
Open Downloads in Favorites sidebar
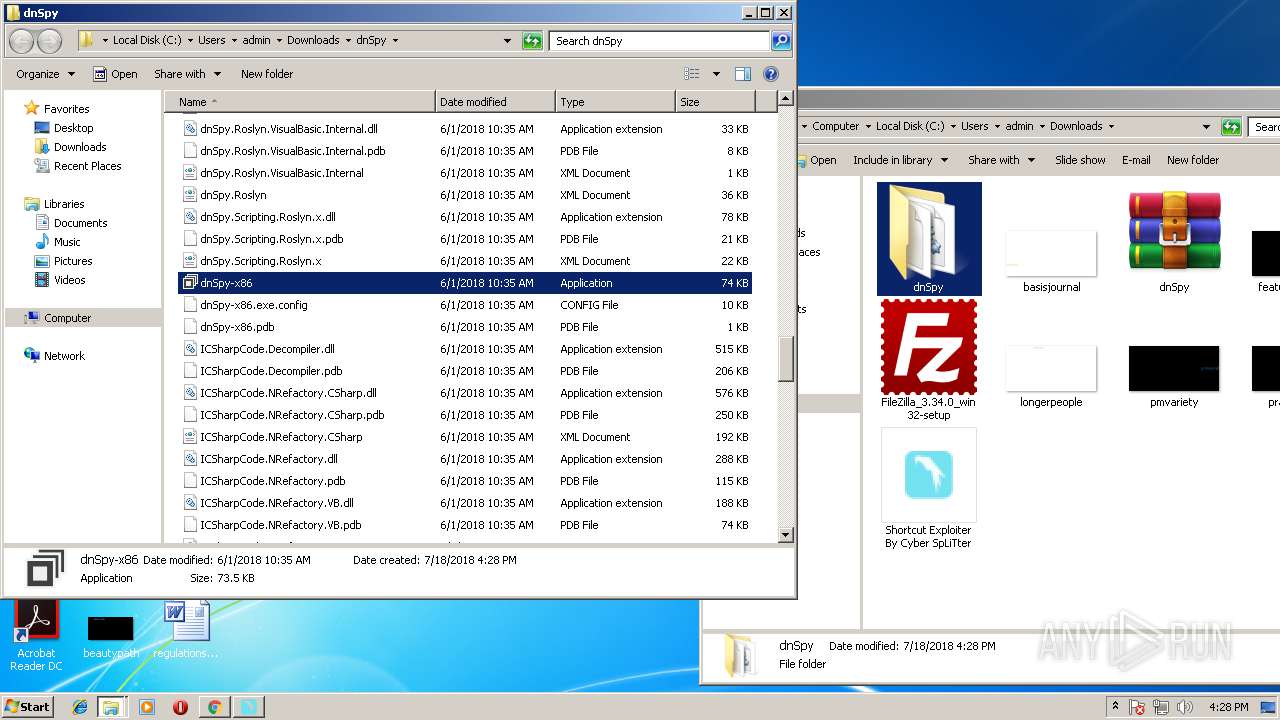(80, 147)
